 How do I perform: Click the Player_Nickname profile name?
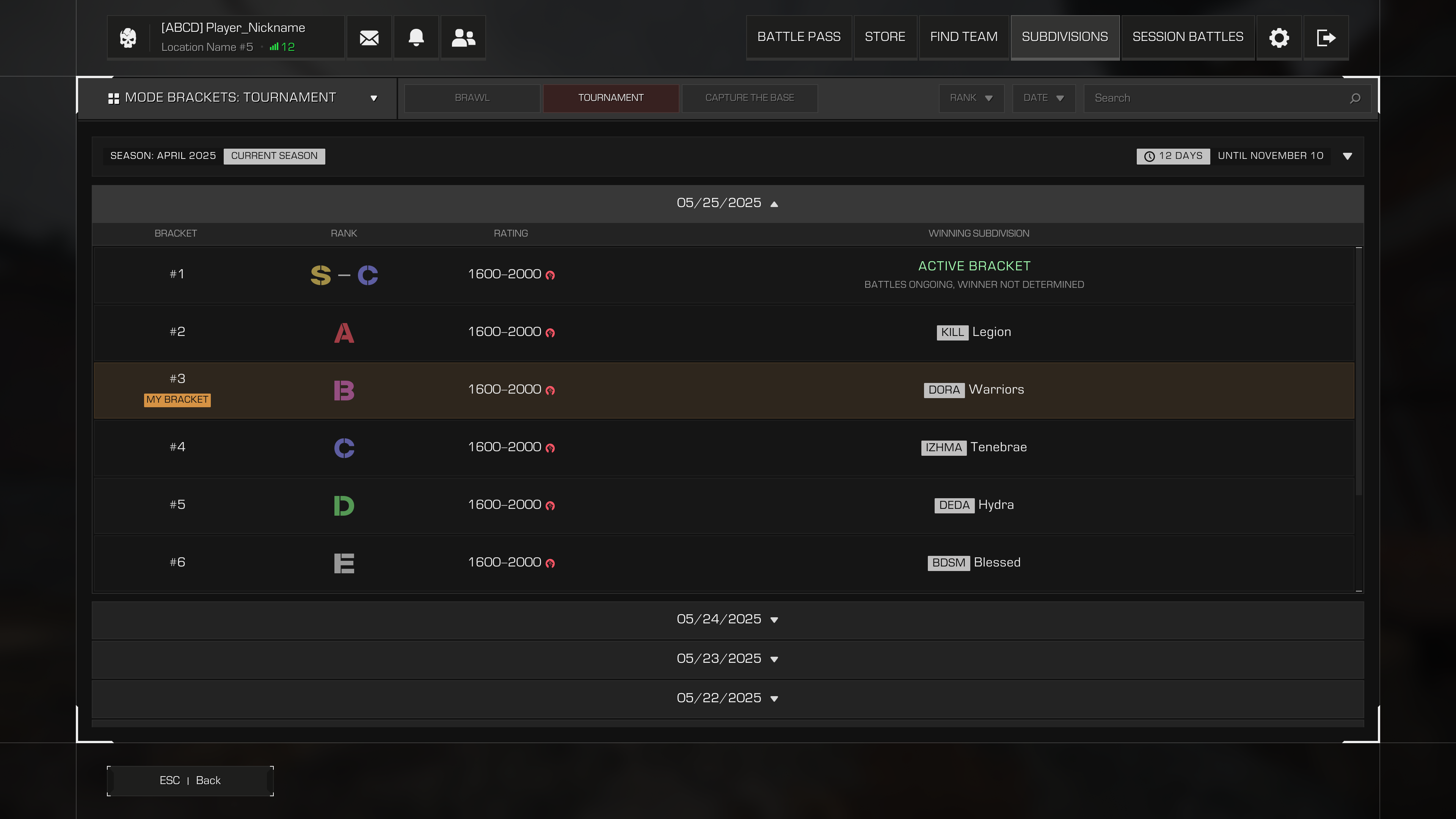click(233, 28)
